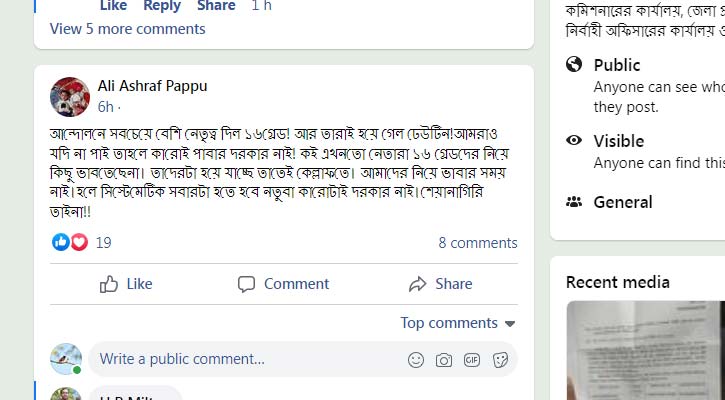Click the red heart reaction icon
Viewport: 725px width, 400px height.
(x=79, y=242)
